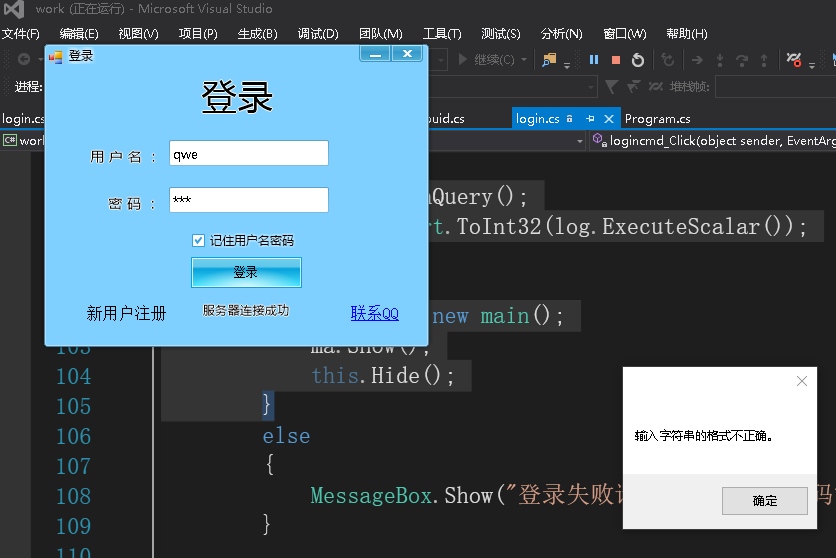Open the Debug (调试) menu
The height and width of the screenshot is (558, 836).
[x=318, y=34]
